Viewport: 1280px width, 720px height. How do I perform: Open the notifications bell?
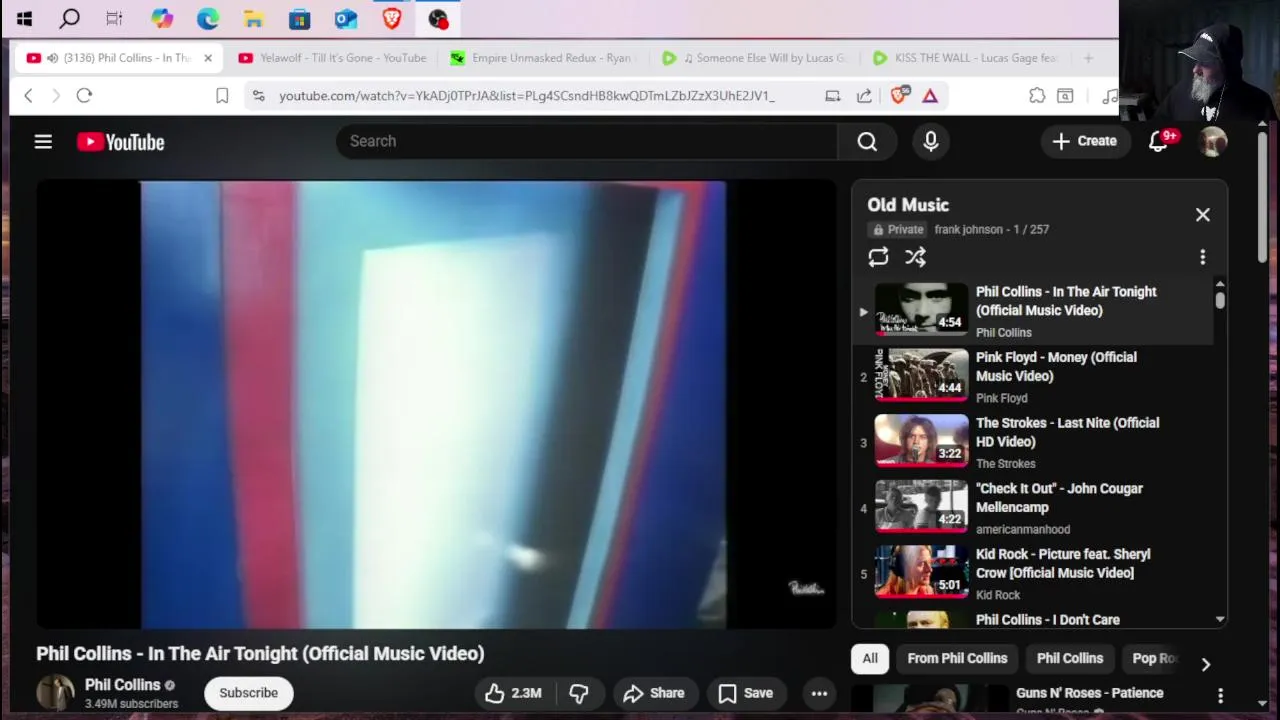[x=1159, y=141]
